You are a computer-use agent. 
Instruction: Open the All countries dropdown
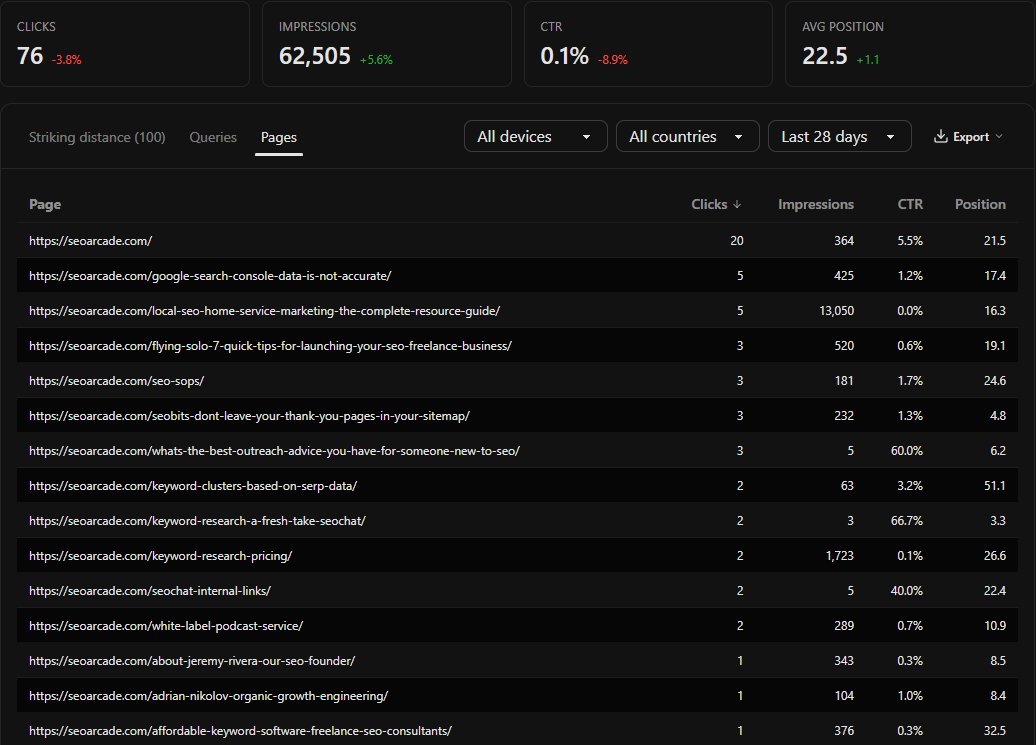[688, 136]
